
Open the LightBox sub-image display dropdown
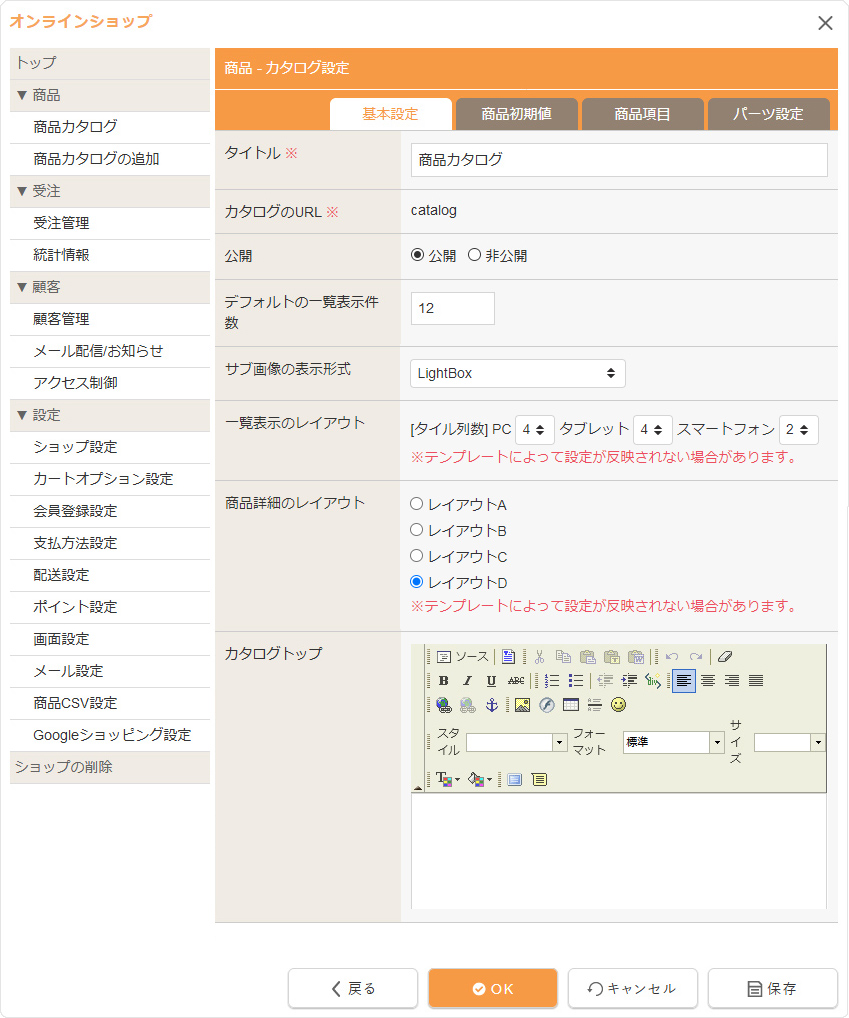pos(518,373)
